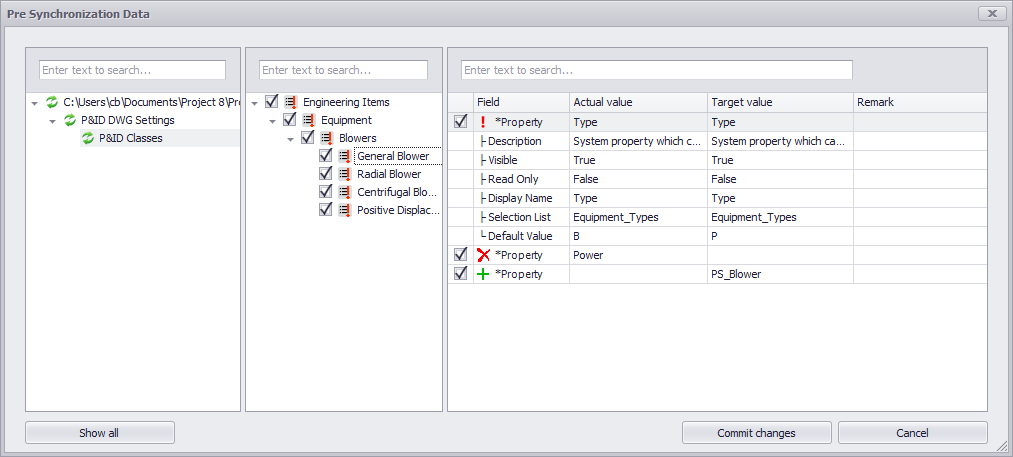
Task: Select the General Blower tree item
Action: click(393, 156)
